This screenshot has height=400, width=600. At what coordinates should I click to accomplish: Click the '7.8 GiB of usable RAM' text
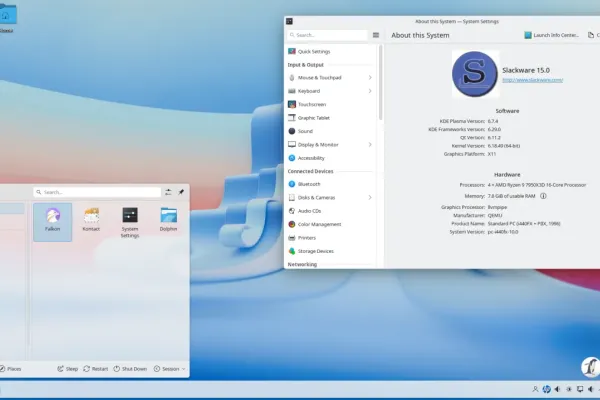point(511,196)
